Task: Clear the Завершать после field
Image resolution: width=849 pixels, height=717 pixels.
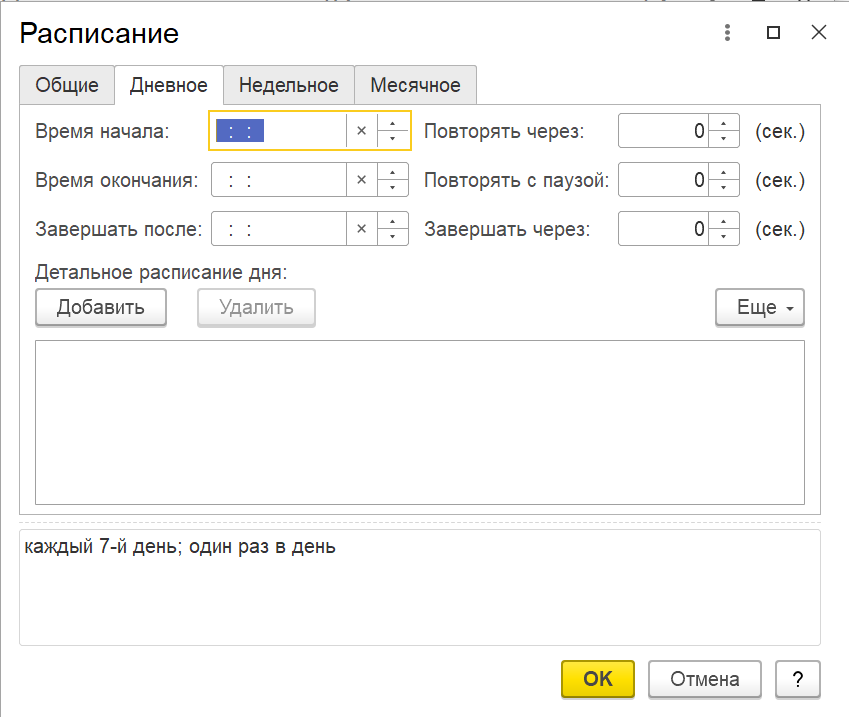Action: [362, 229]
